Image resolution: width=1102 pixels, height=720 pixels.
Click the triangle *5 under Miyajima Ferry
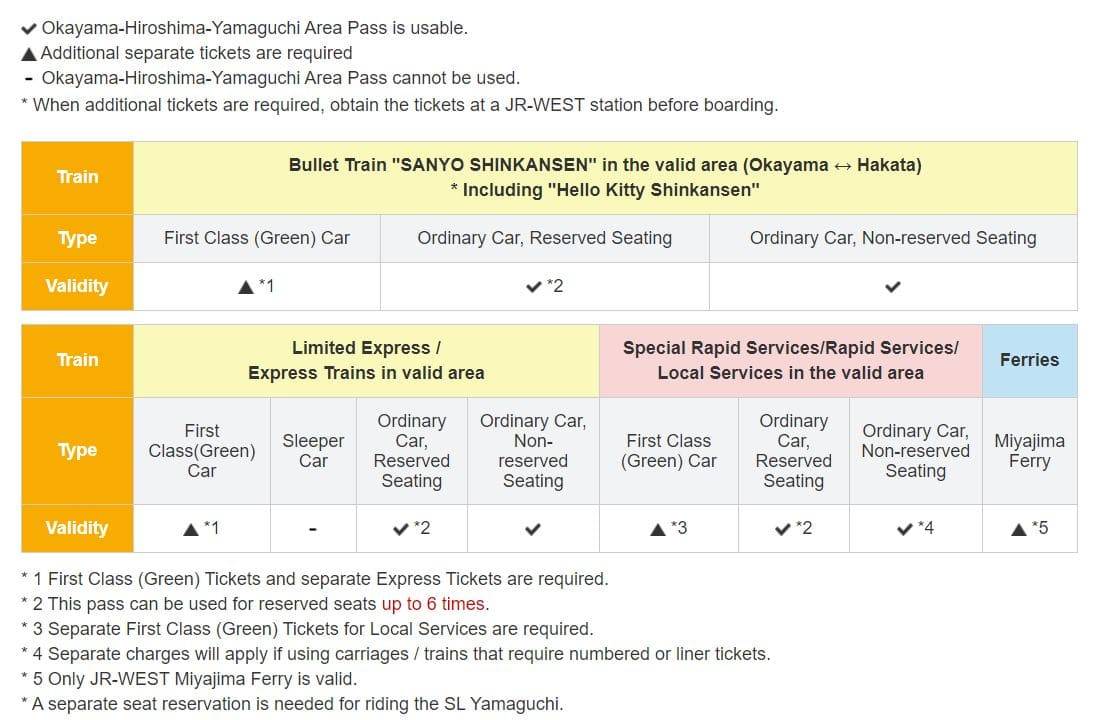click(1029, 528)
